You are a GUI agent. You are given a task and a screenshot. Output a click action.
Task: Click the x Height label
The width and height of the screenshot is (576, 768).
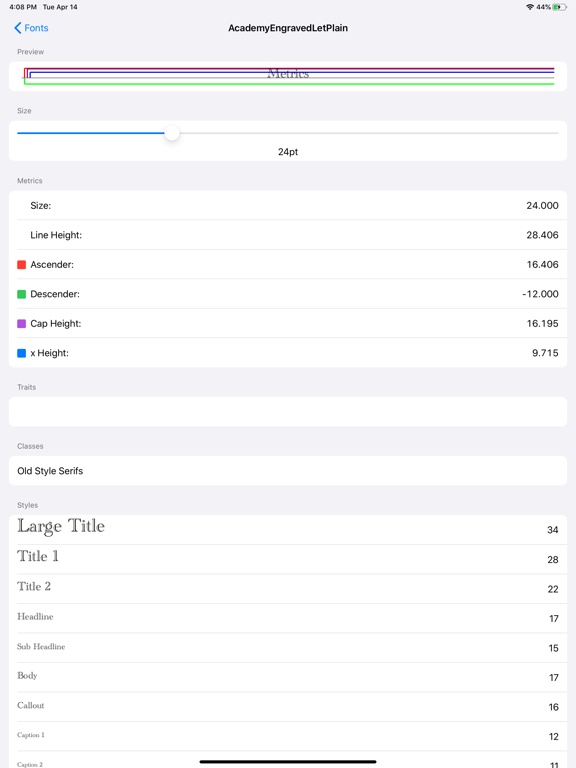(x=49, y=353)
